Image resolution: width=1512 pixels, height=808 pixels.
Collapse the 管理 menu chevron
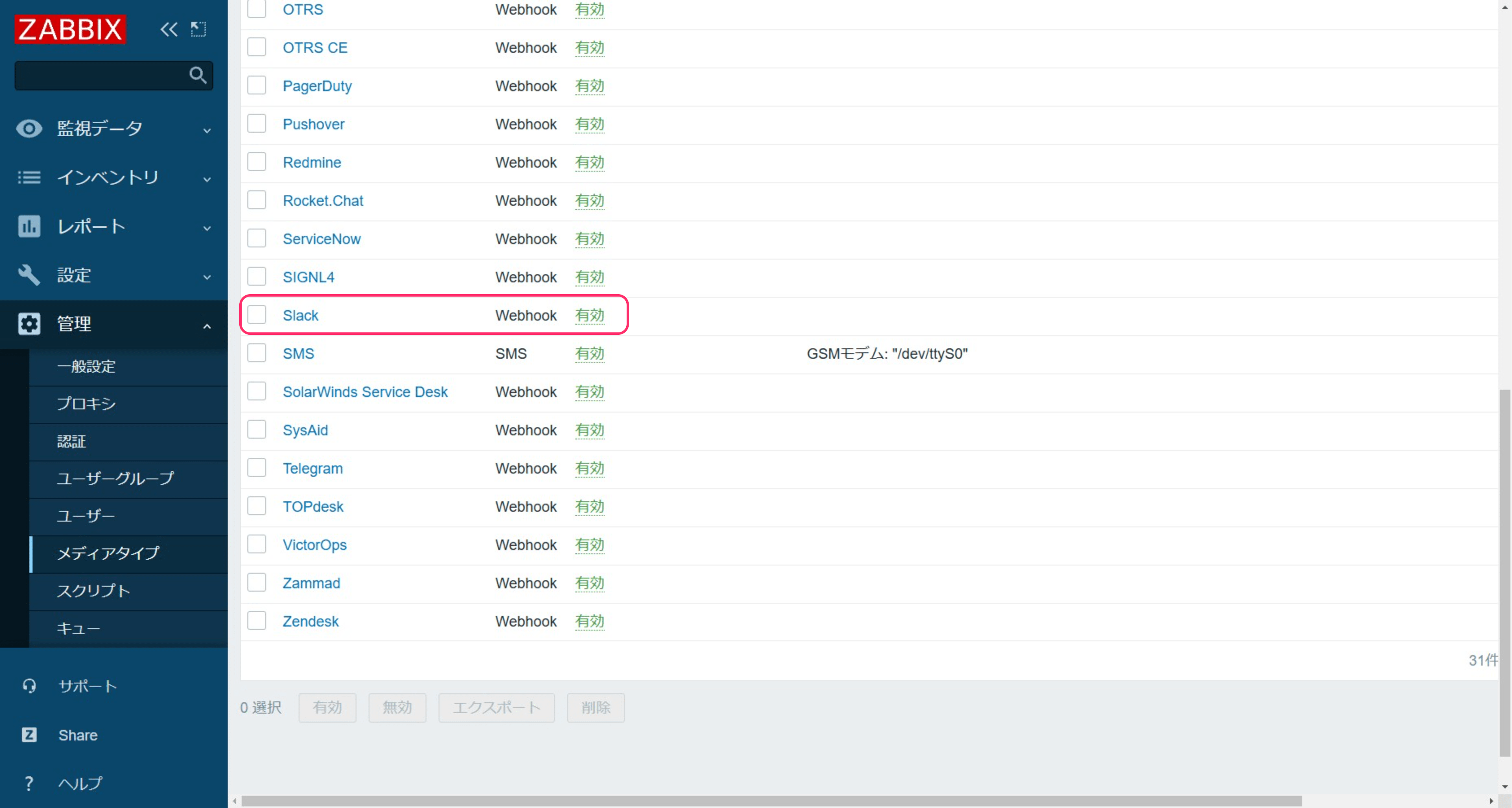coord(207,325)
